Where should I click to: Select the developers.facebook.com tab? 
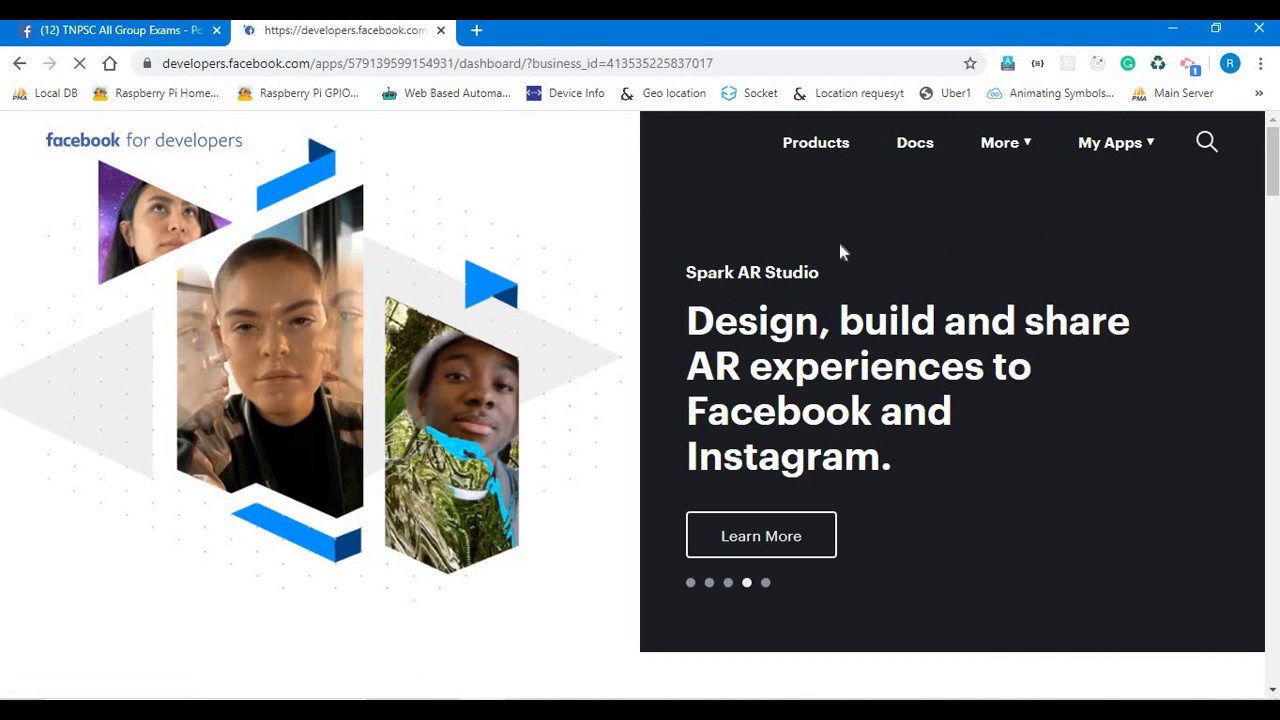[342, 30]
